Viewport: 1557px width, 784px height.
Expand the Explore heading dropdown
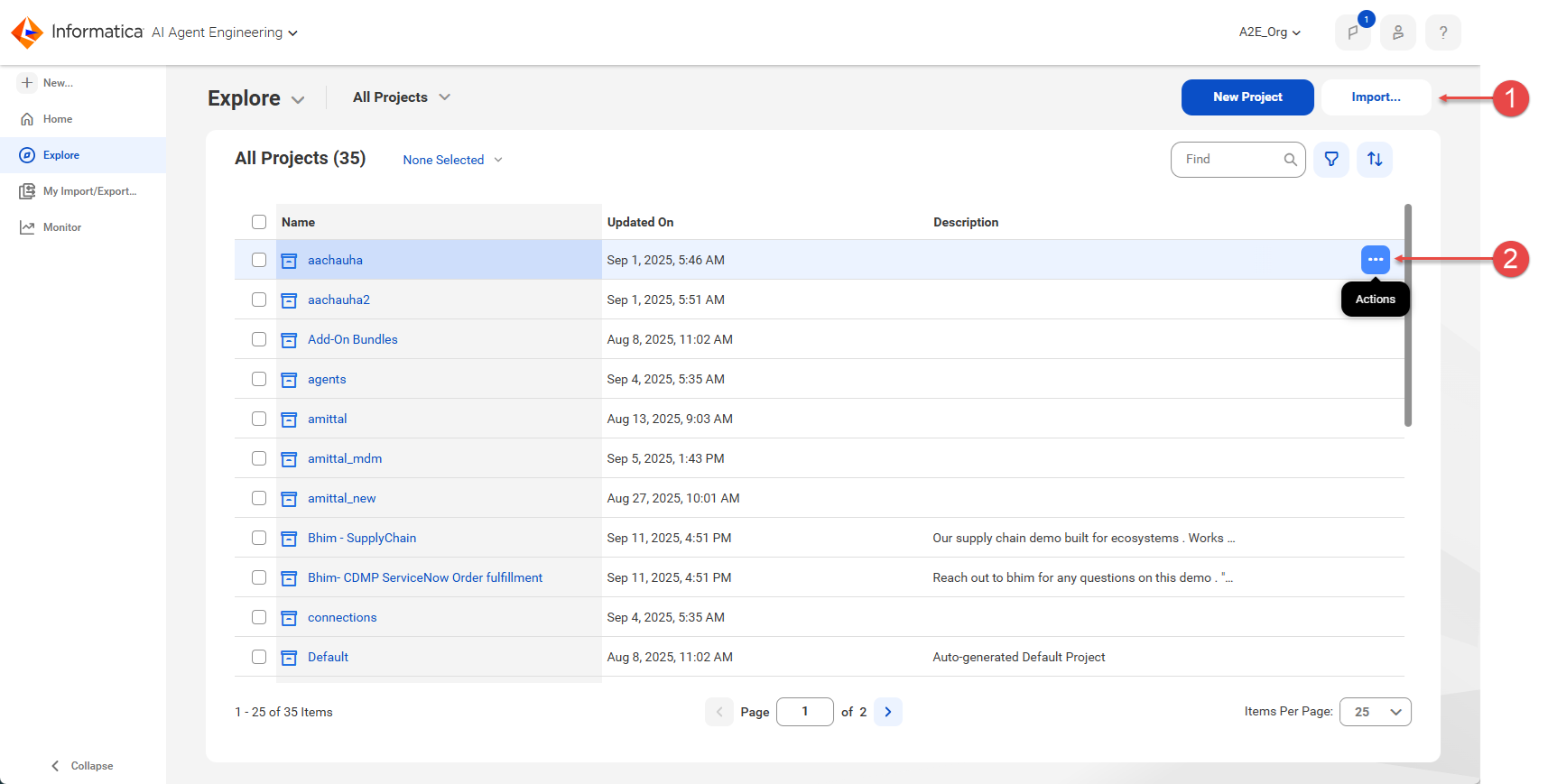point(298,99)
